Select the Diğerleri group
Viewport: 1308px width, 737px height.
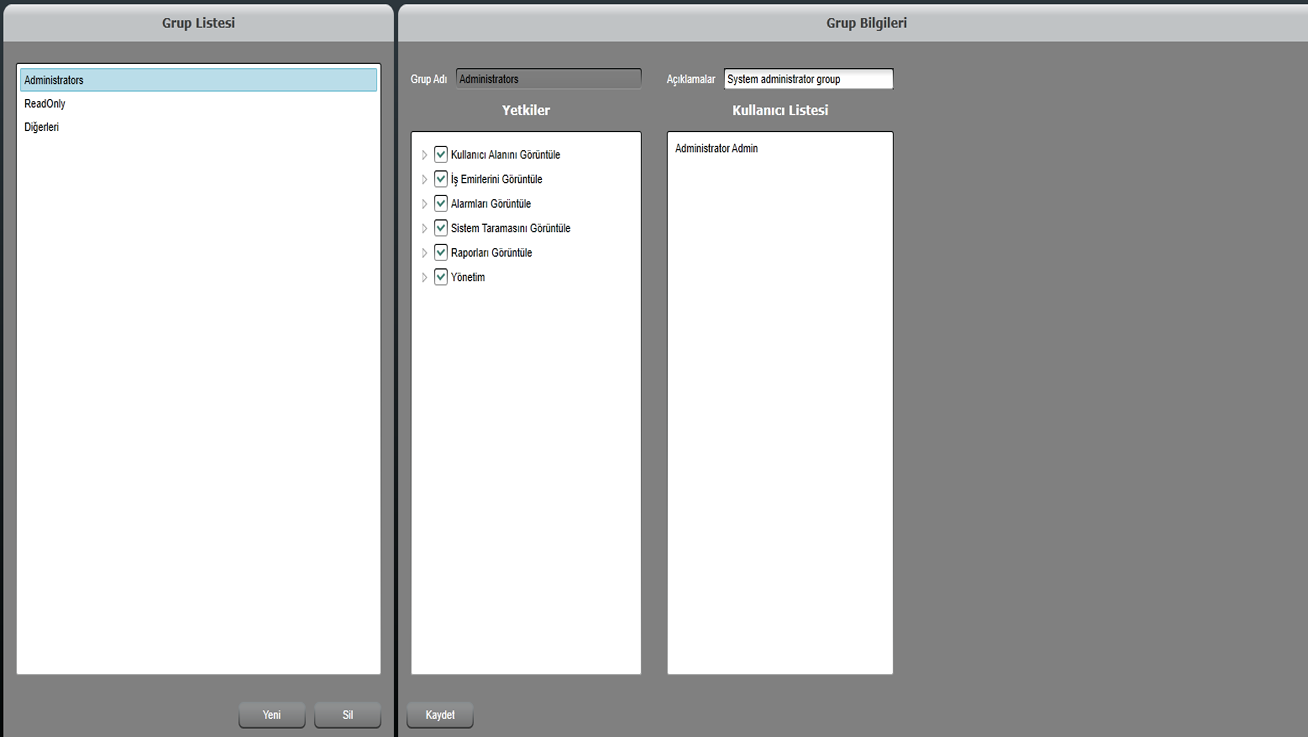point(42,128)
